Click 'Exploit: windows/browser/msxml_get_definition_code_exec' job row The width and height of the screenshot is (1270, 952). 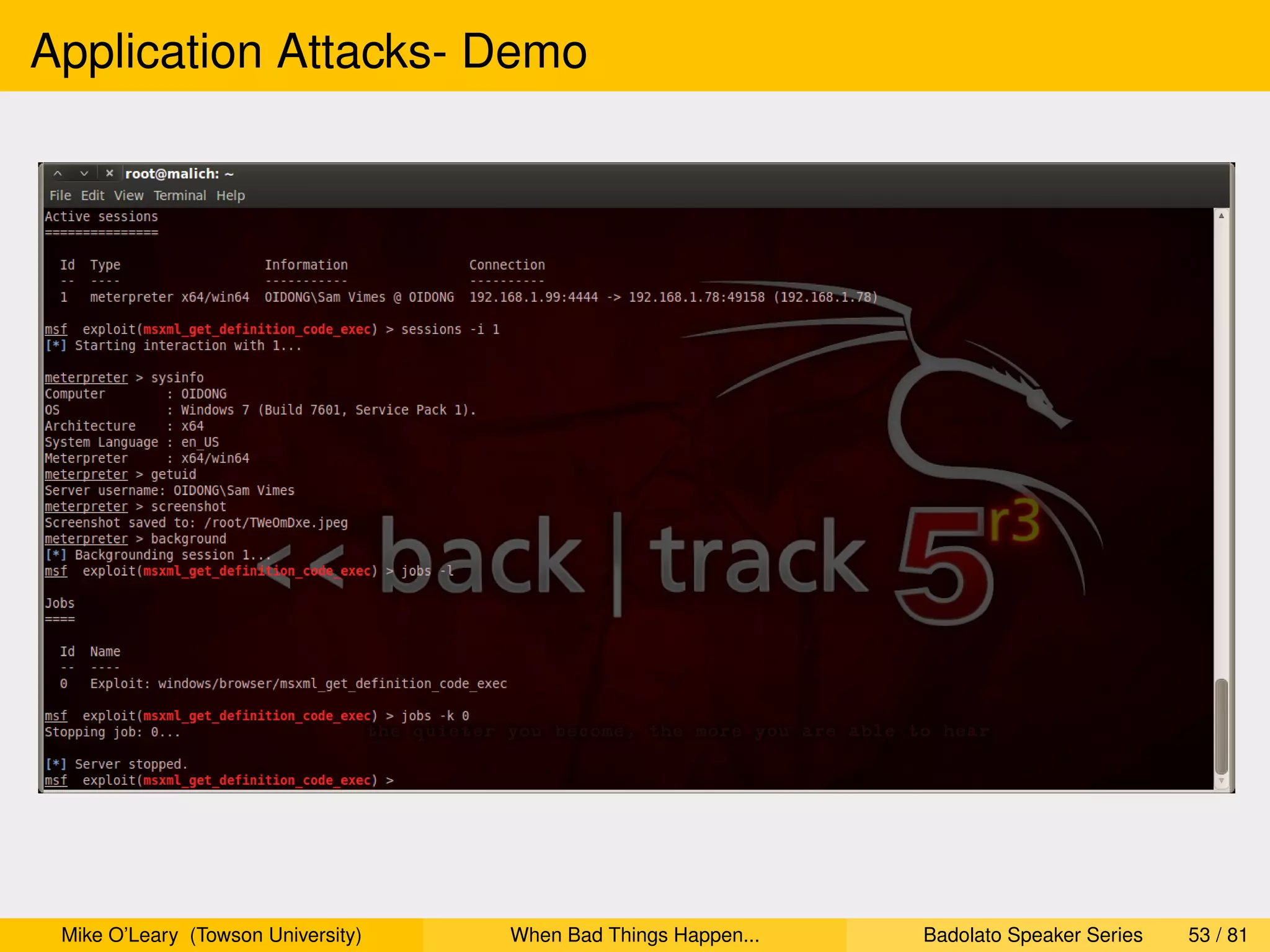click(x=298, y=684)
